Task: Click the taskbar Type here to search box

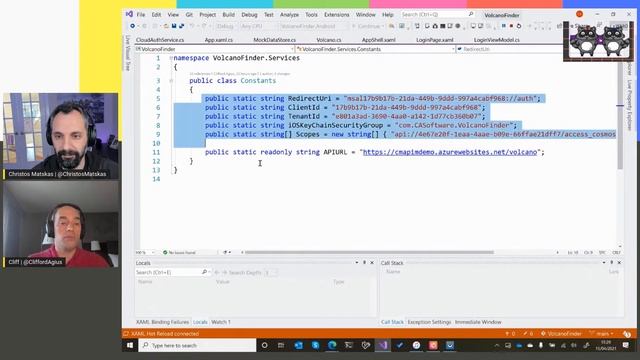Action: 198,345
